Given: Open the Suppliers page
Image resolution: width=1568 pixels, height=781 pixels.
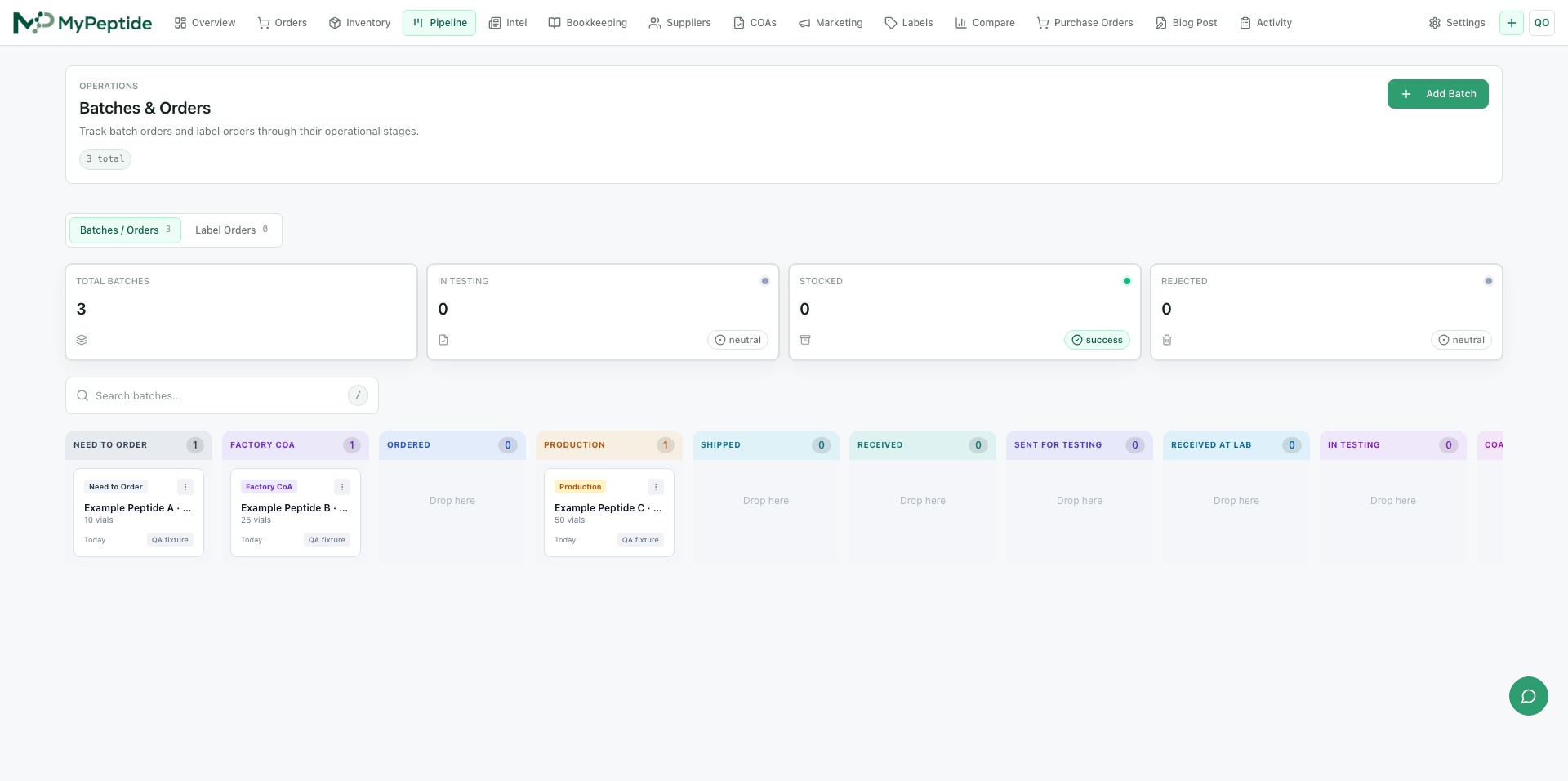Looking at the screenshot, I should (679, 23).
